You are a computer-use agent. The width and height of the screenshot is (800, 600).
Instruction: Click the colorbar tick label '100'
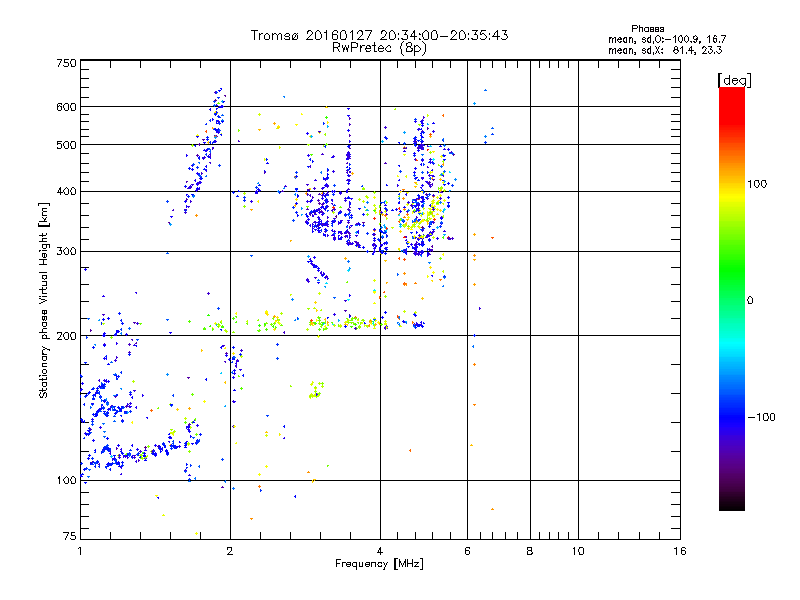point(757,184)
